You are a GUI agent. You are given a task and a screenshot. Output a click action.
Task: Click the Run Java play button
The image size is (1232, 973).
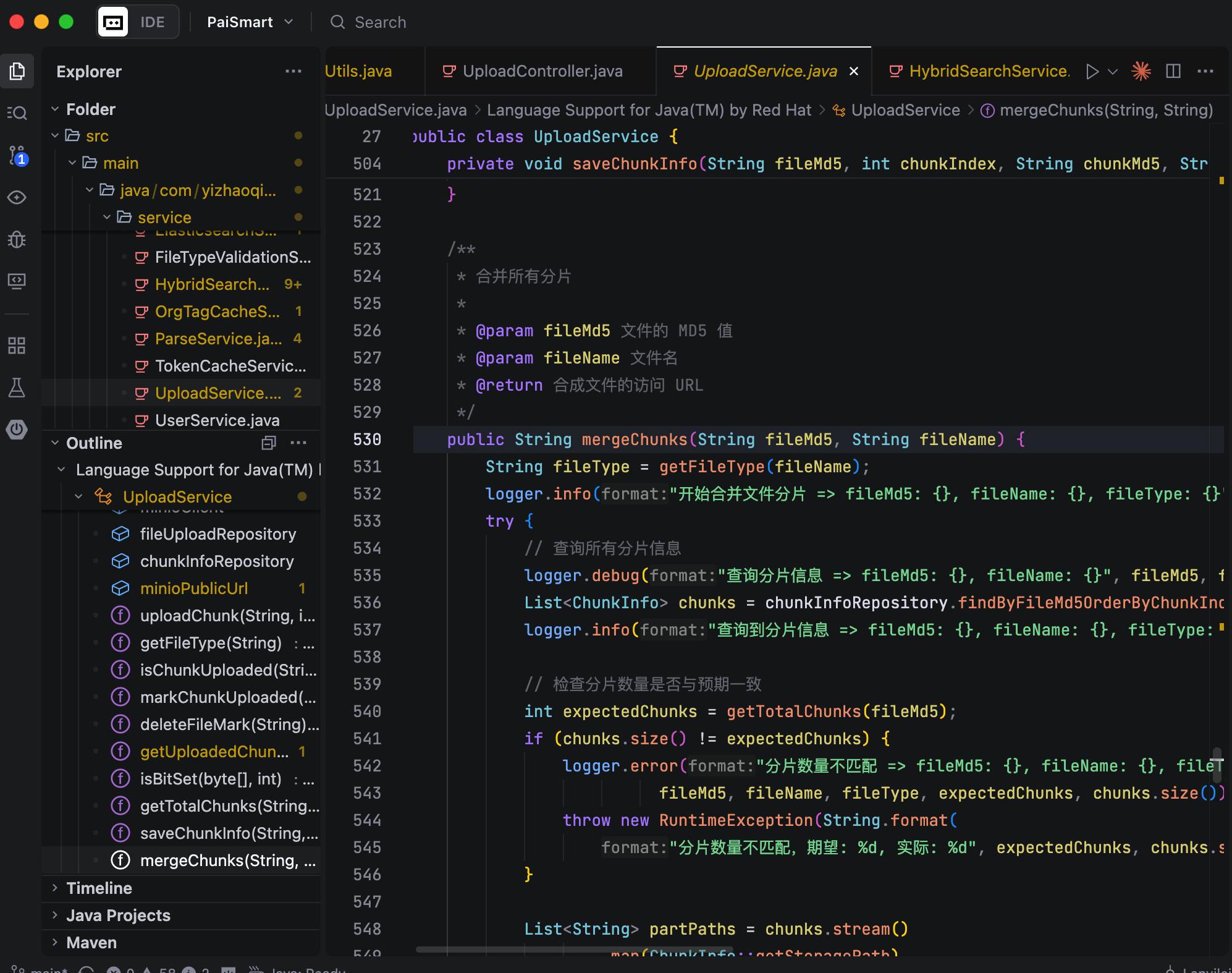click(1092, 72)
